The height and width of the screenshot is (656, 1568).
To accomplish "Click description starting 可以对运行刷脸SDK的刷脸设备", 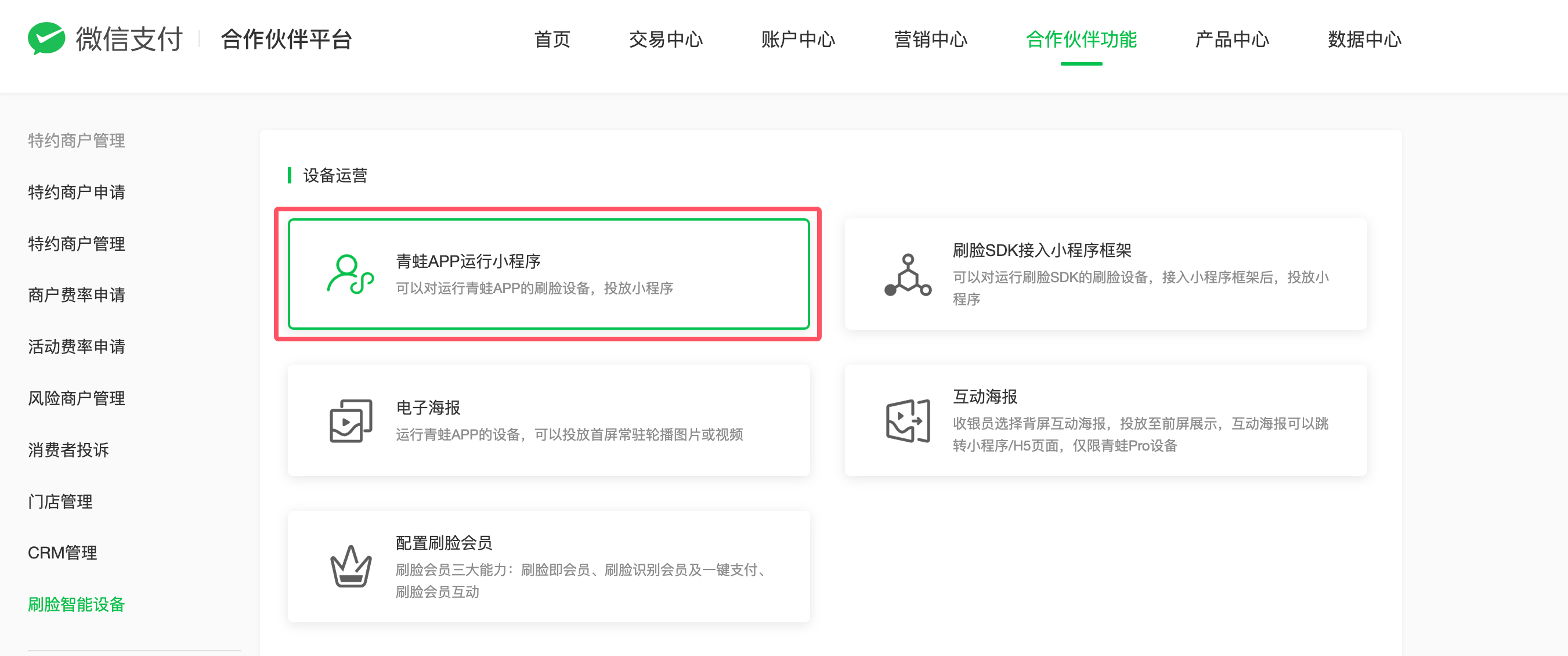I will (x=1141, y=288).
